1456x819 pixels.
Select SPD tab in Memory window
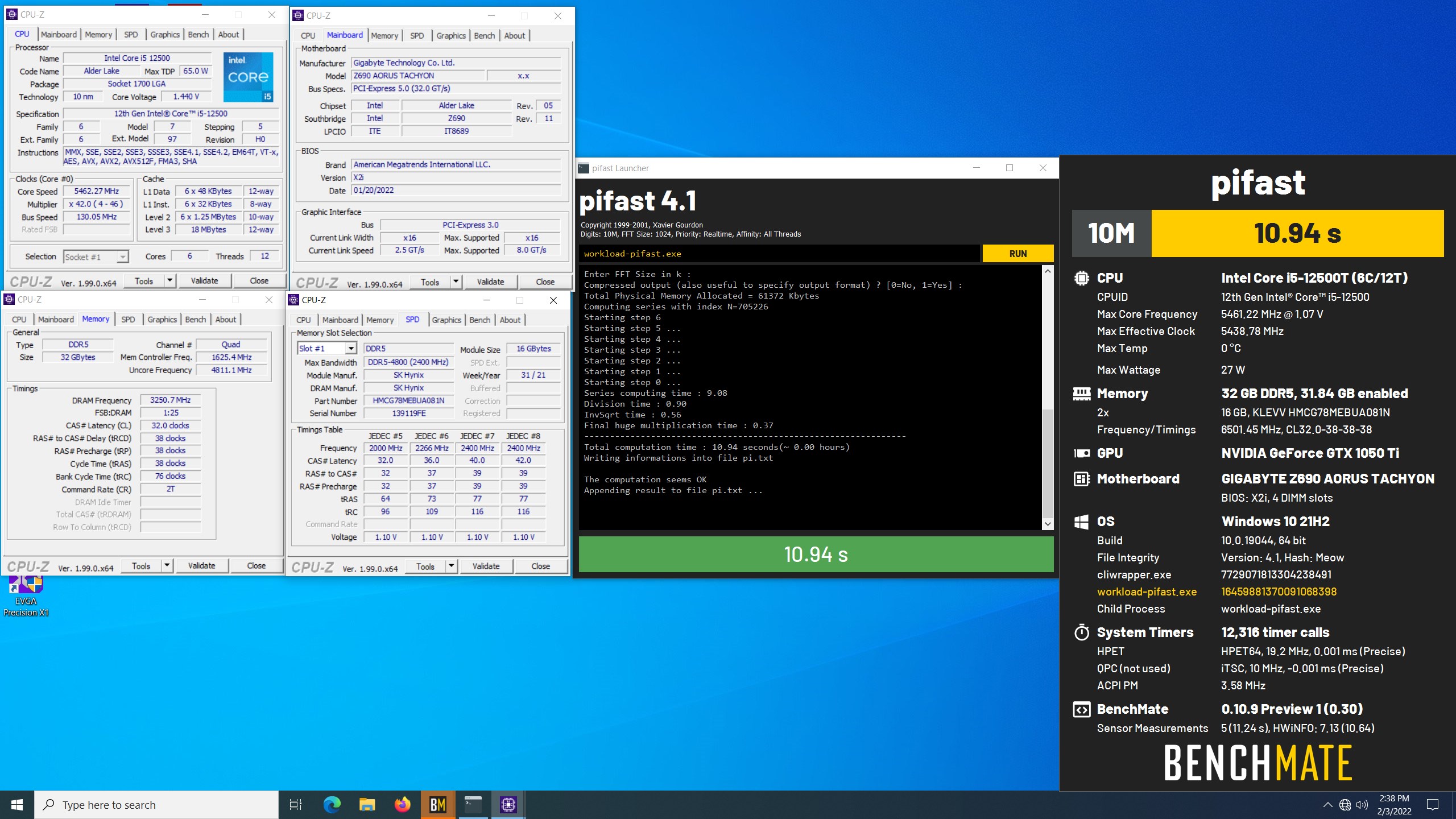click(128, 320)
